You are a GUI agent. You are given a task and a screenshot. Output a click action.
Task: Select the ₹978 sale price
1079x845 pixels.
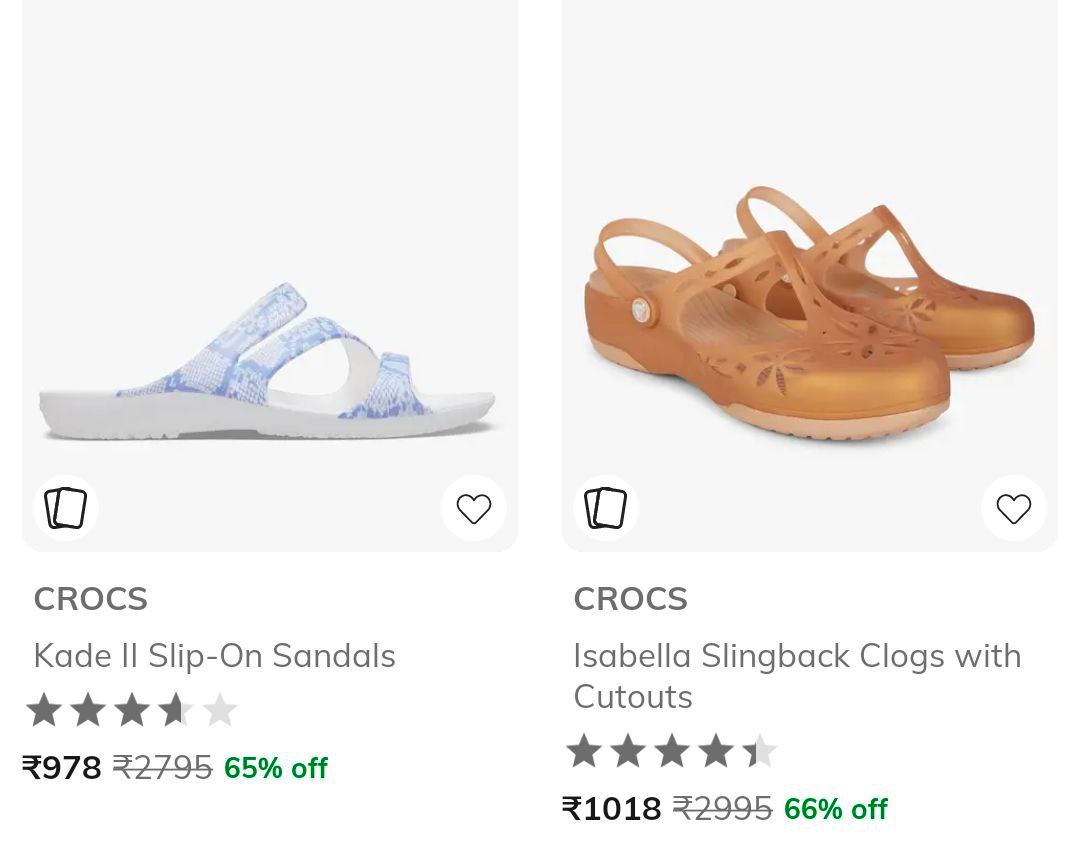click(62, 768)
